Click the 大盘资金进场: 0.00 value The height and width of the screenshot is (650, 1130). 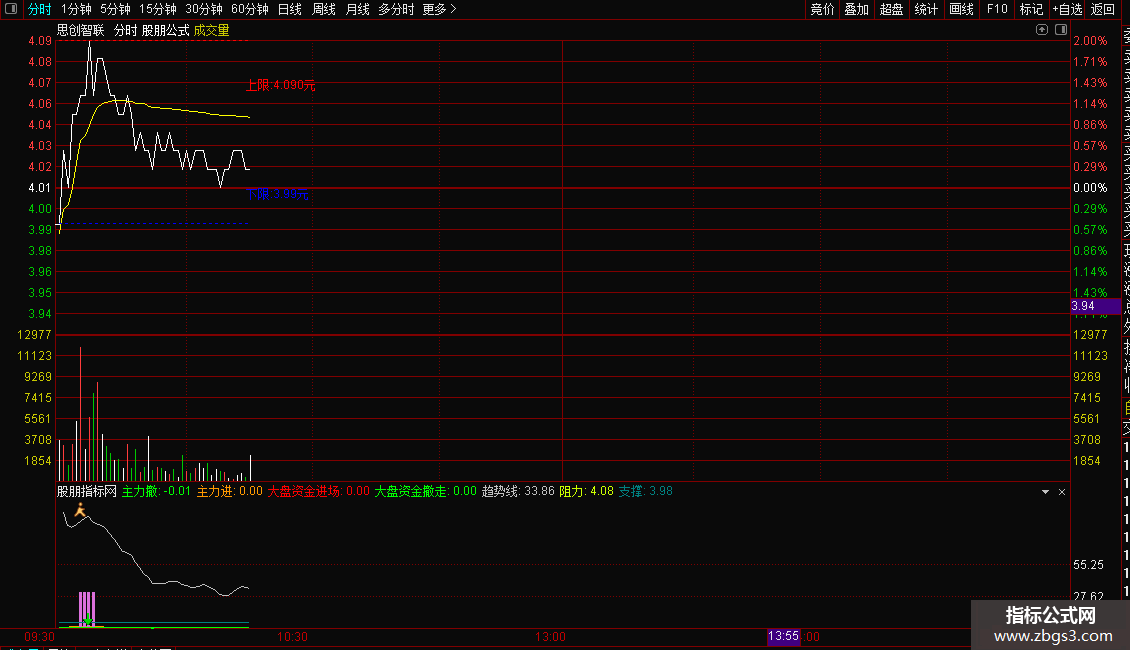click(319, 491)
